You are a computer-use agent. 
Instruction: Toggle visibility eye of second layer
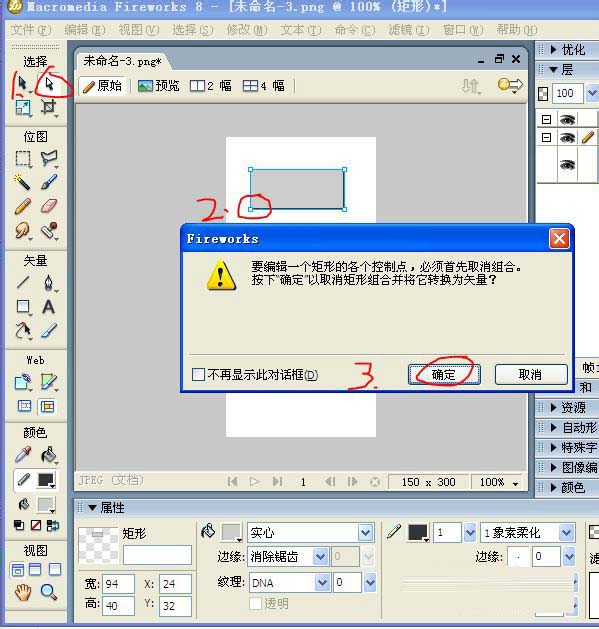click(x=567, y=138)
